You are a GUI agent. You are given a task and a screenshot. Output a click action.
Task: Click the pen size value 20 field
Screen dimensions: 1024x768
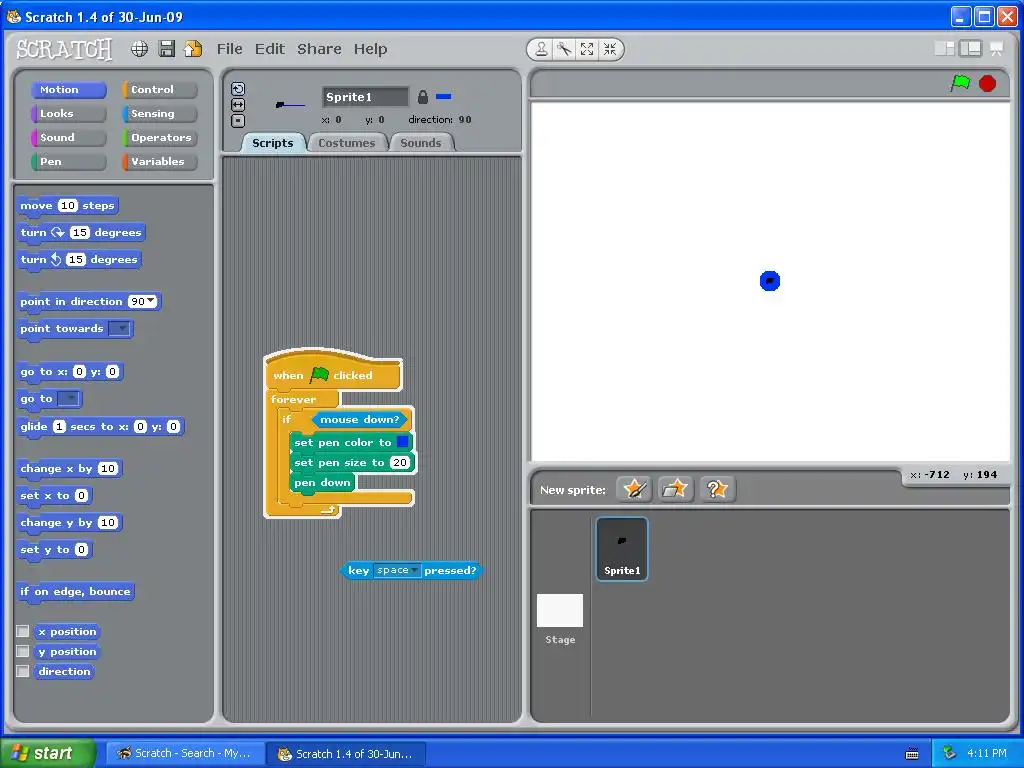point(399,462)
